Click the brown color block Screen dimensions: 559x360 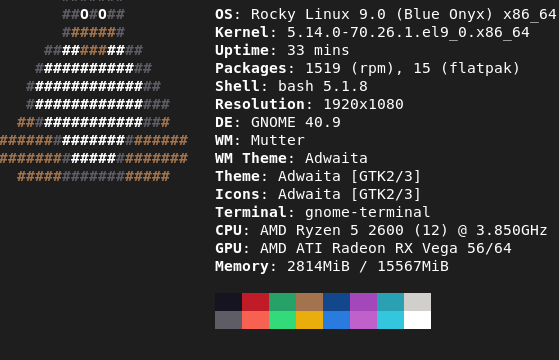click(309, 302)
